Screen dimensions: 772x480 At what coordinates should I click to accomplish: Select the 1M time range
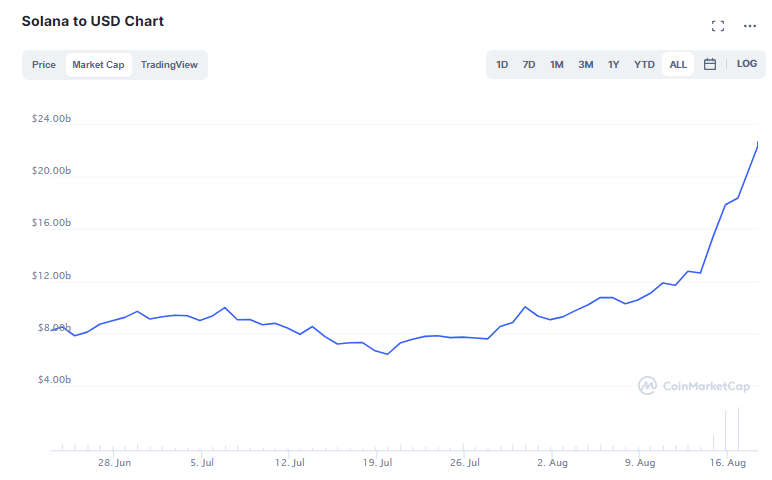(x=557, y=65)
